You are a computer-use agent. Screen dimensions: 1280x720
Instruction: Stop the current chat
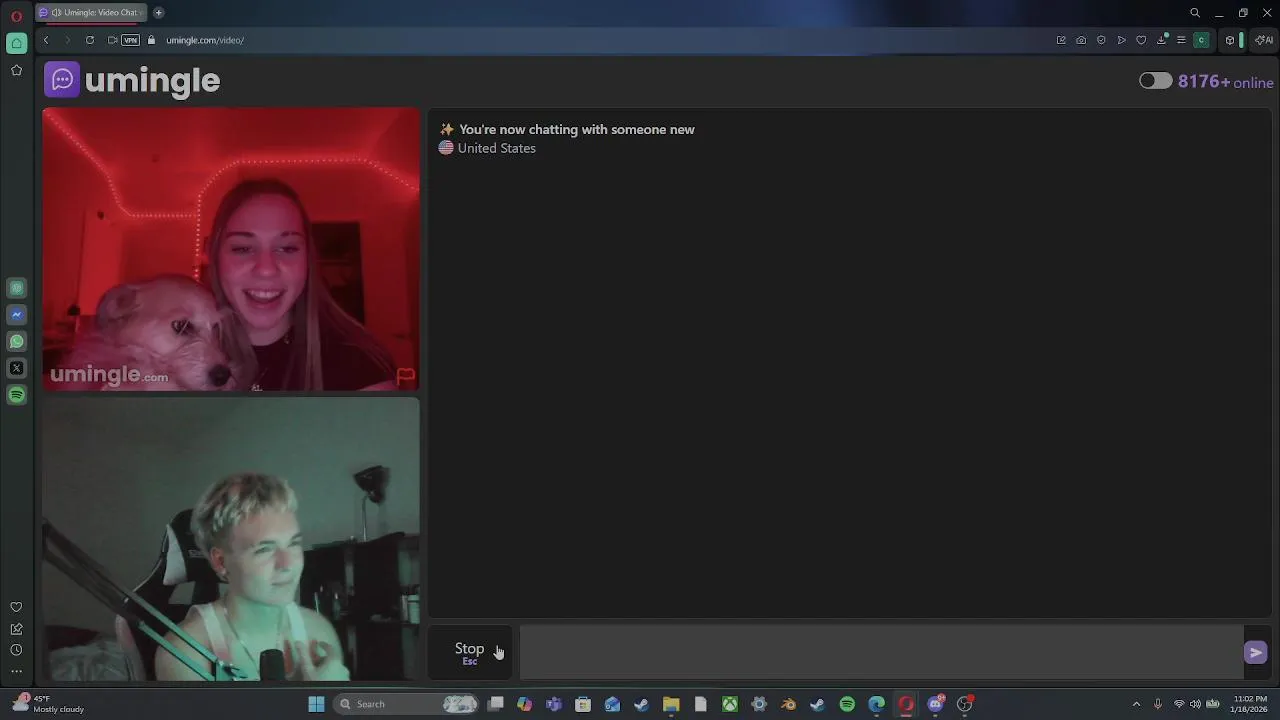pos(470,652)
